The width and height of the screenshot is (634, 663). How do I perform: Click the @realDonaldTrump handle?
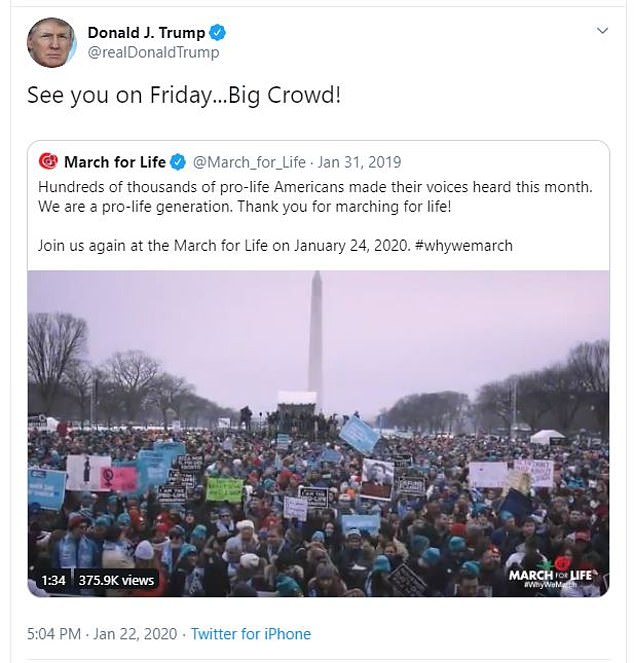153,53
